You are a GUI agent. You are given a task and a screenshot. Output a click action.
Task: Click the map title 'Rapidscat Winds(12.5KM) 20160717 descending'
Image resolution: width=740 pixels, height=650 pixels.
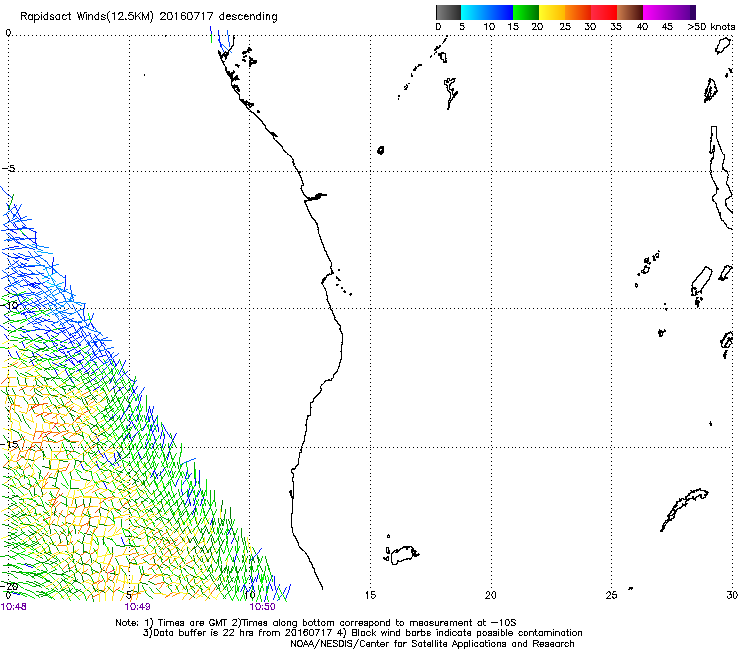[x=149, y=17]
